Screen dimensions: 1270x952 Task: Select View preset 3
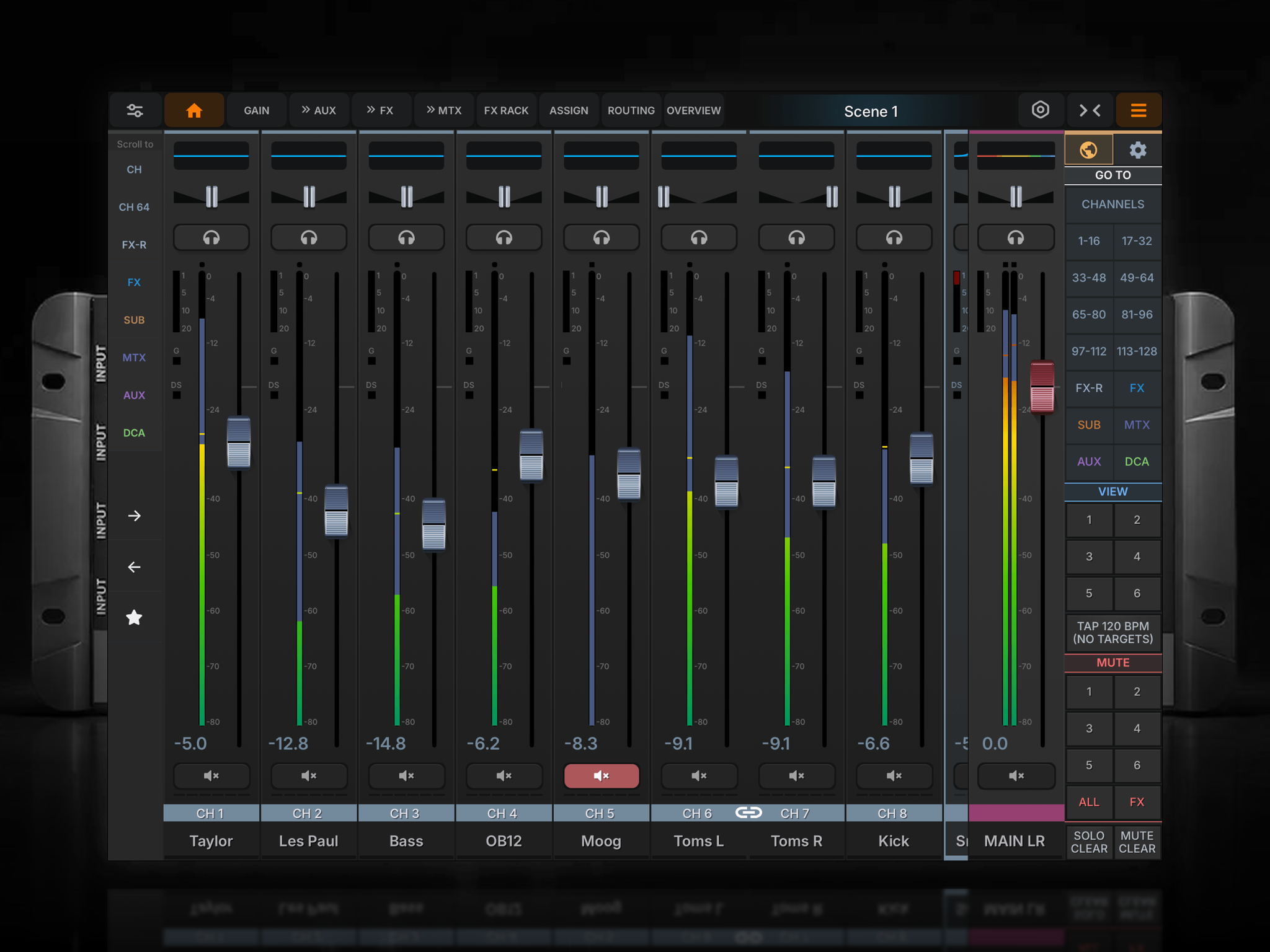point(1088,557)
